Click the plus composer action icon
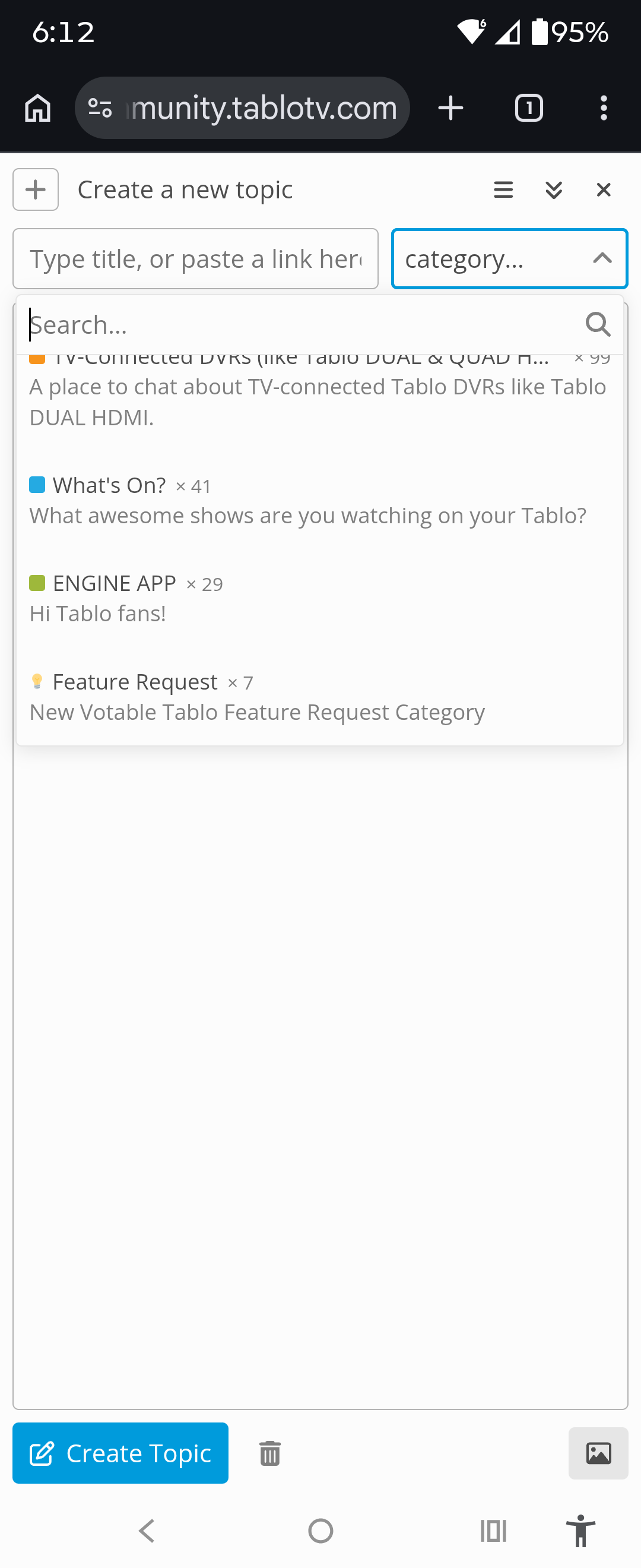This screenshot has height=1568, width=641. point(36,189)
